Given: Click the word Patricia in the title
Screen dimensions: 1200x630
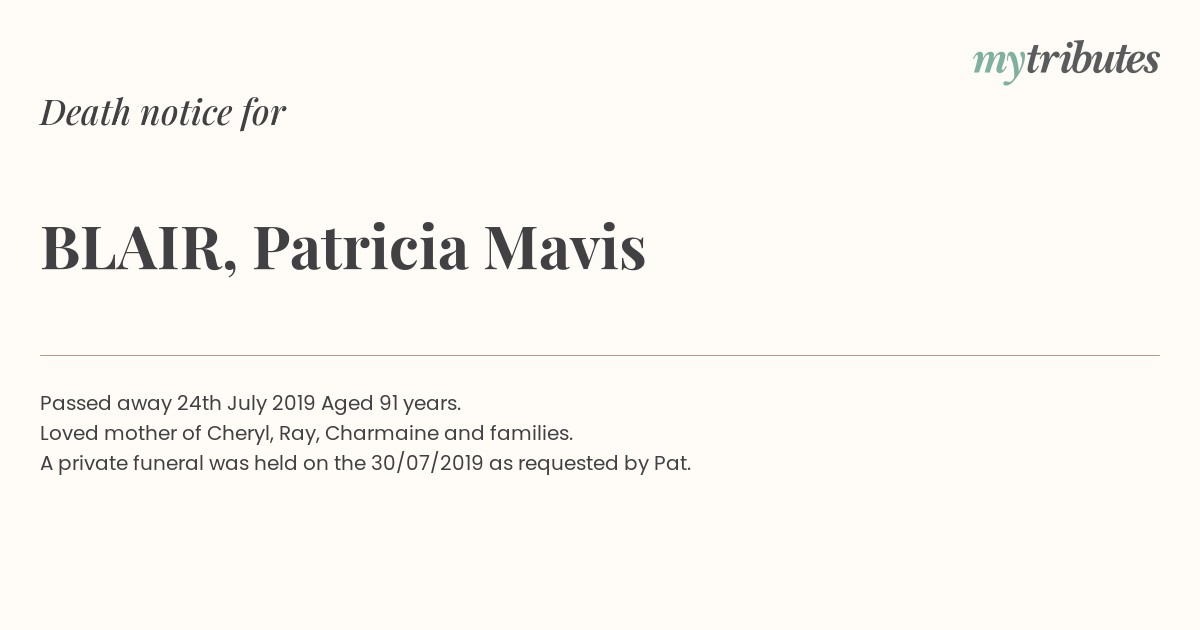Looking at the screenshot, I should 361,248.
